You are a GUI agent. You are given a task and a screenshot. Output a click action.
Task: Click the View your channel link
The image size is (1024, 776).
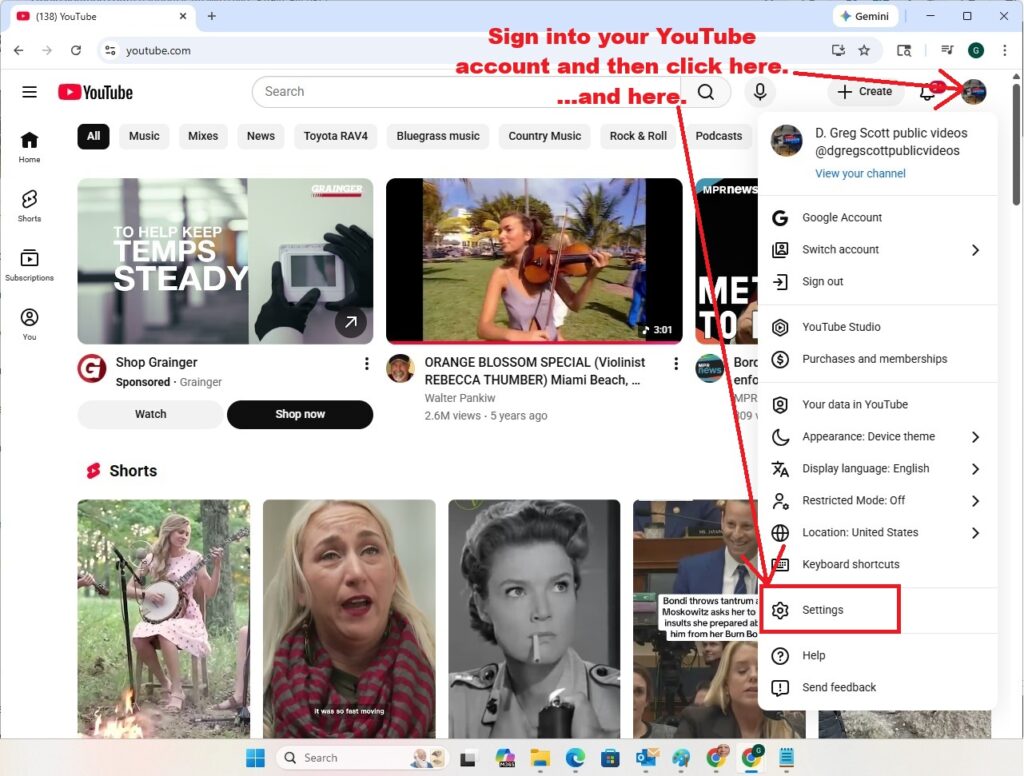coord(860,173)
